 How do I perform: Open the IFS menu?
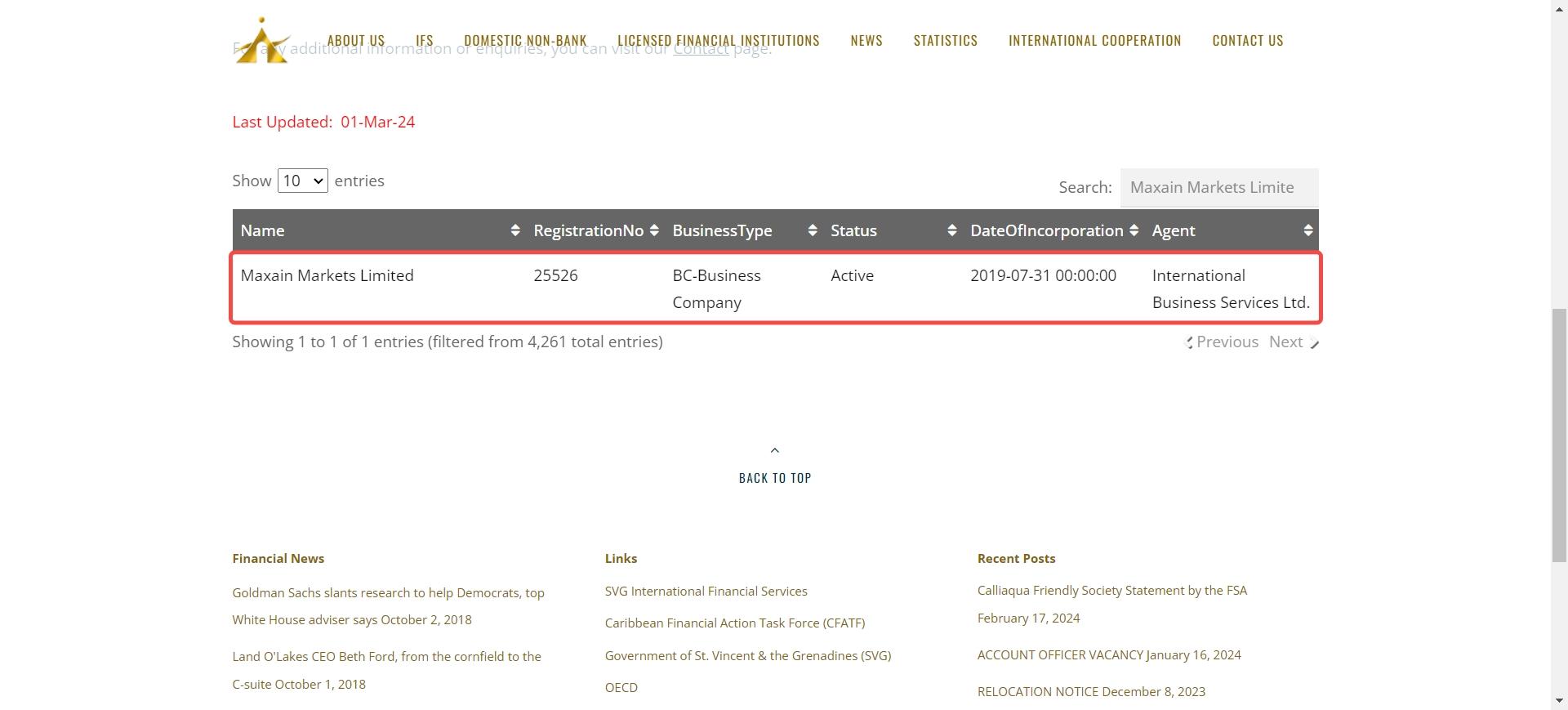[425, 41]
